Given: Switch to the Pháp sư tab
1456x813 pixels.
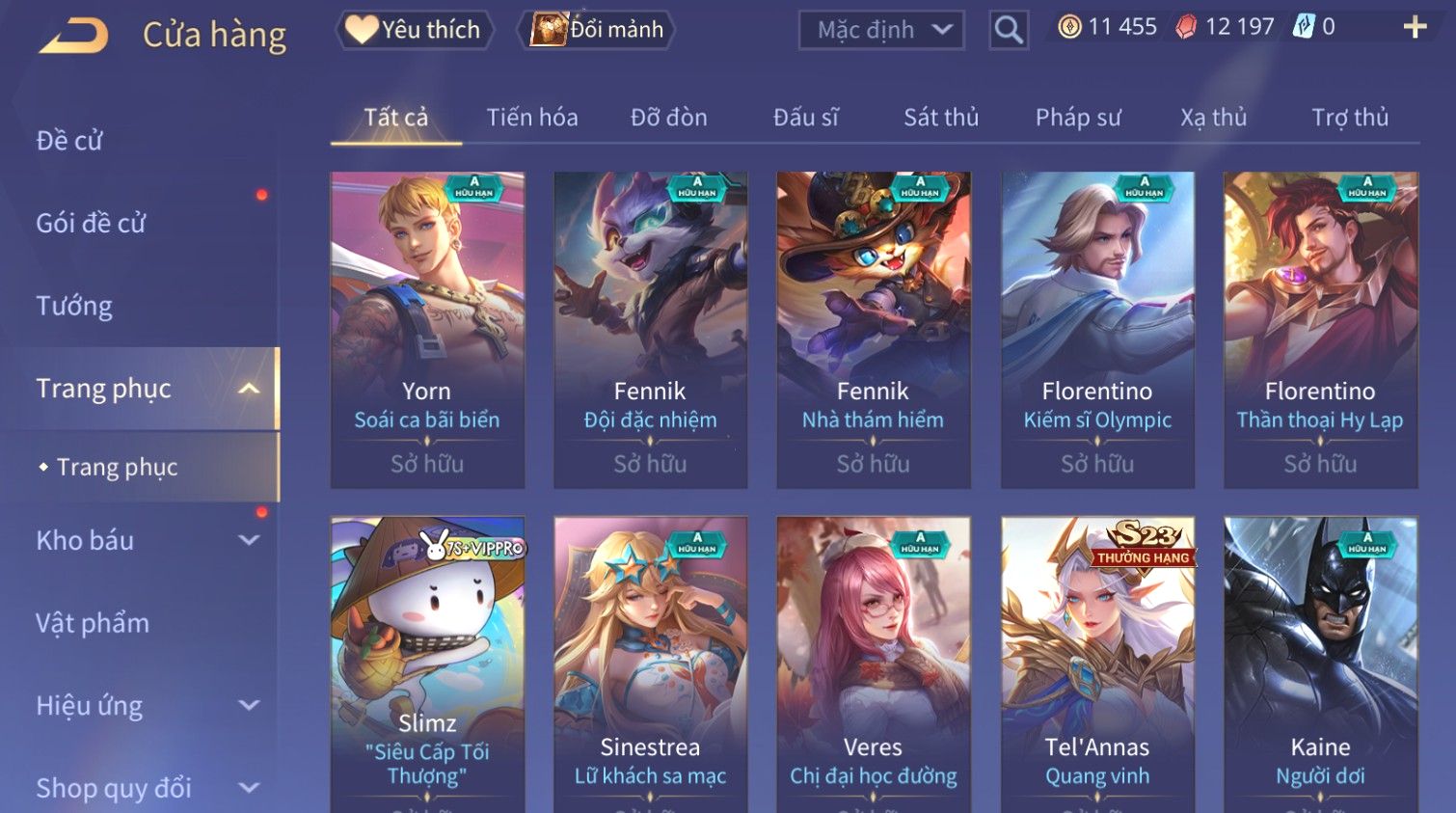Looking at the screenshot, I should [x=1078, y=118].
